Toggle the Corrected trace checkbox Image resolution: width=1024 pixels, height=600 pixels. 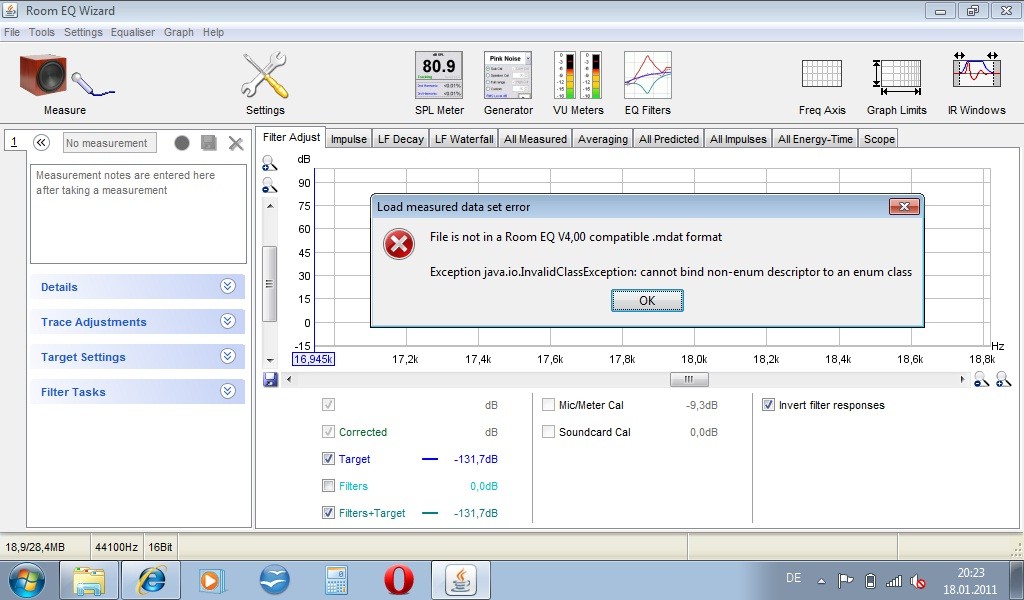[328, 432]
